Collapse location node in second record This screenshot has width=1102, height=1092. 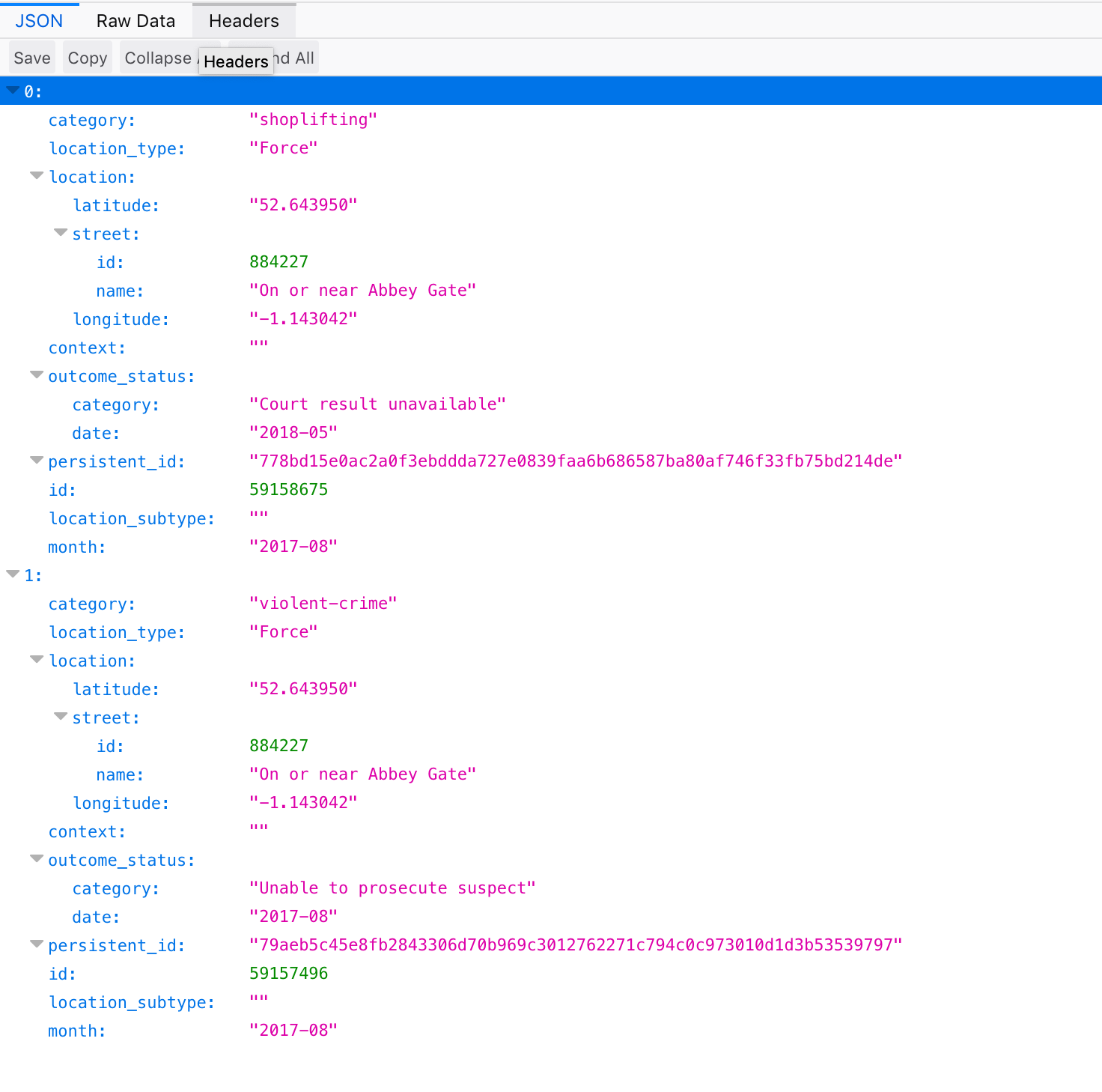37,660
